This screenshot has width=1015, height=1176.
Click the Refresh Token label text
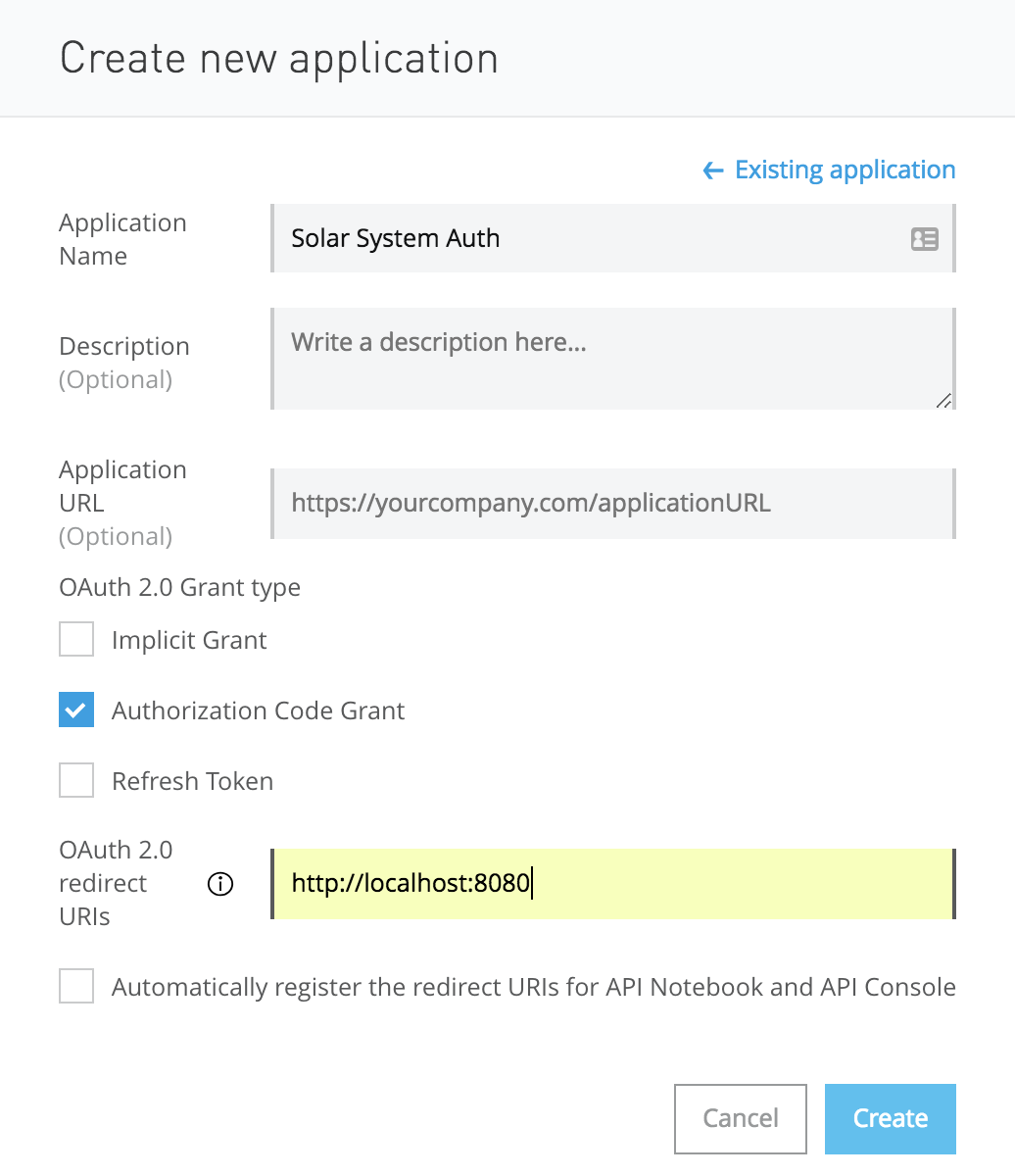(x=192, y=782)
